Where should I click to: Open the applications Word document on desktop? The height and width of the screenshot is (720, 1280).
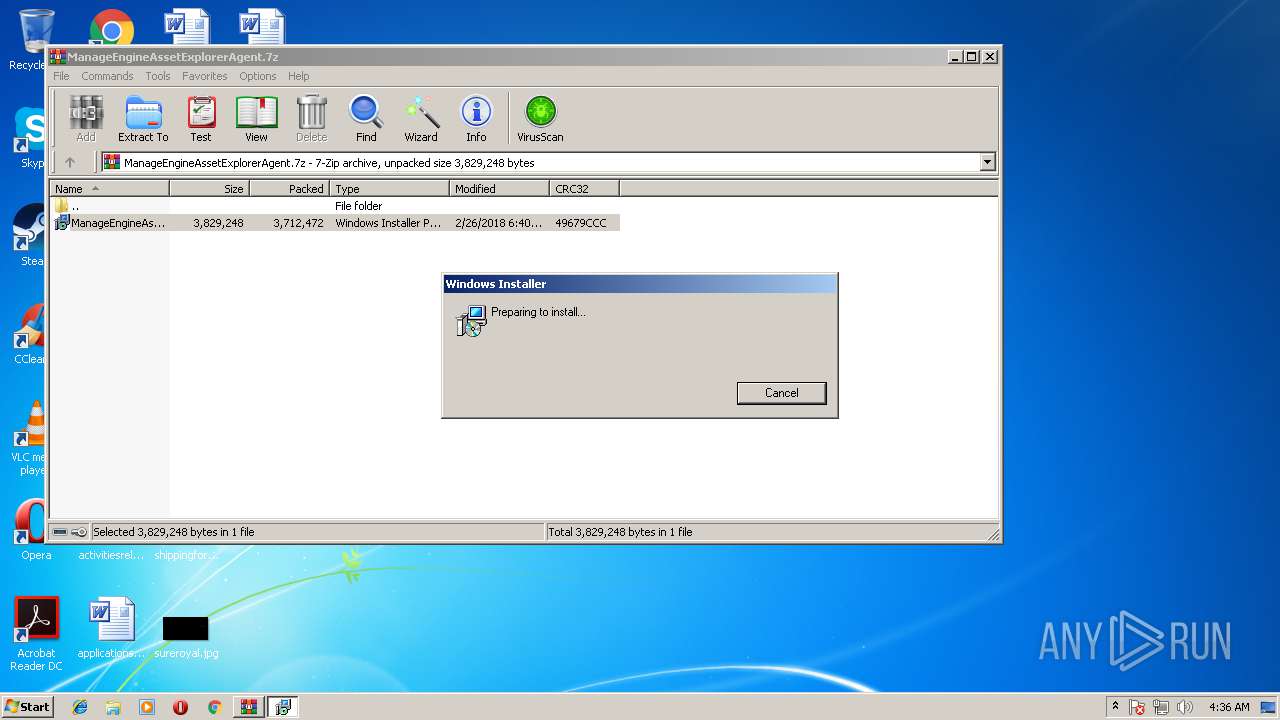coord(111,629)
